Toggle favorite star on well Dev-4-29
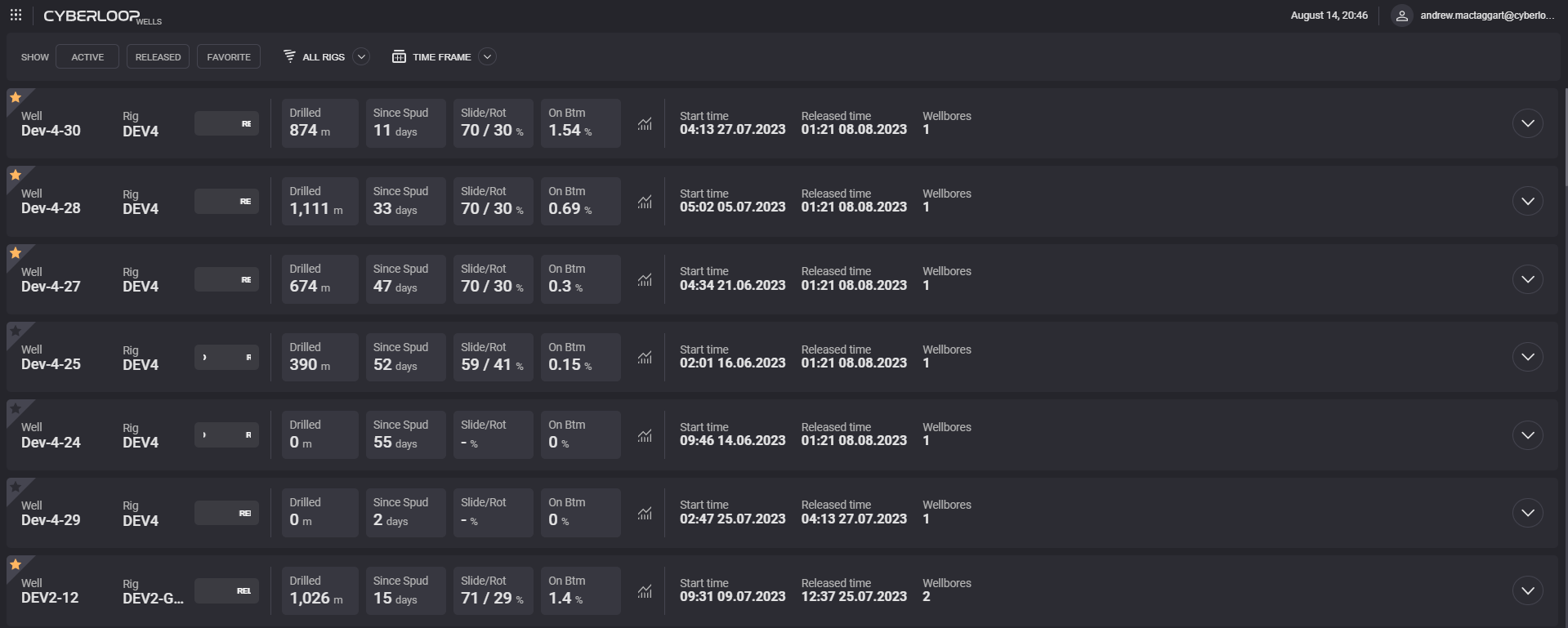Screen dimensions: 1568x628 click(16, 487)
